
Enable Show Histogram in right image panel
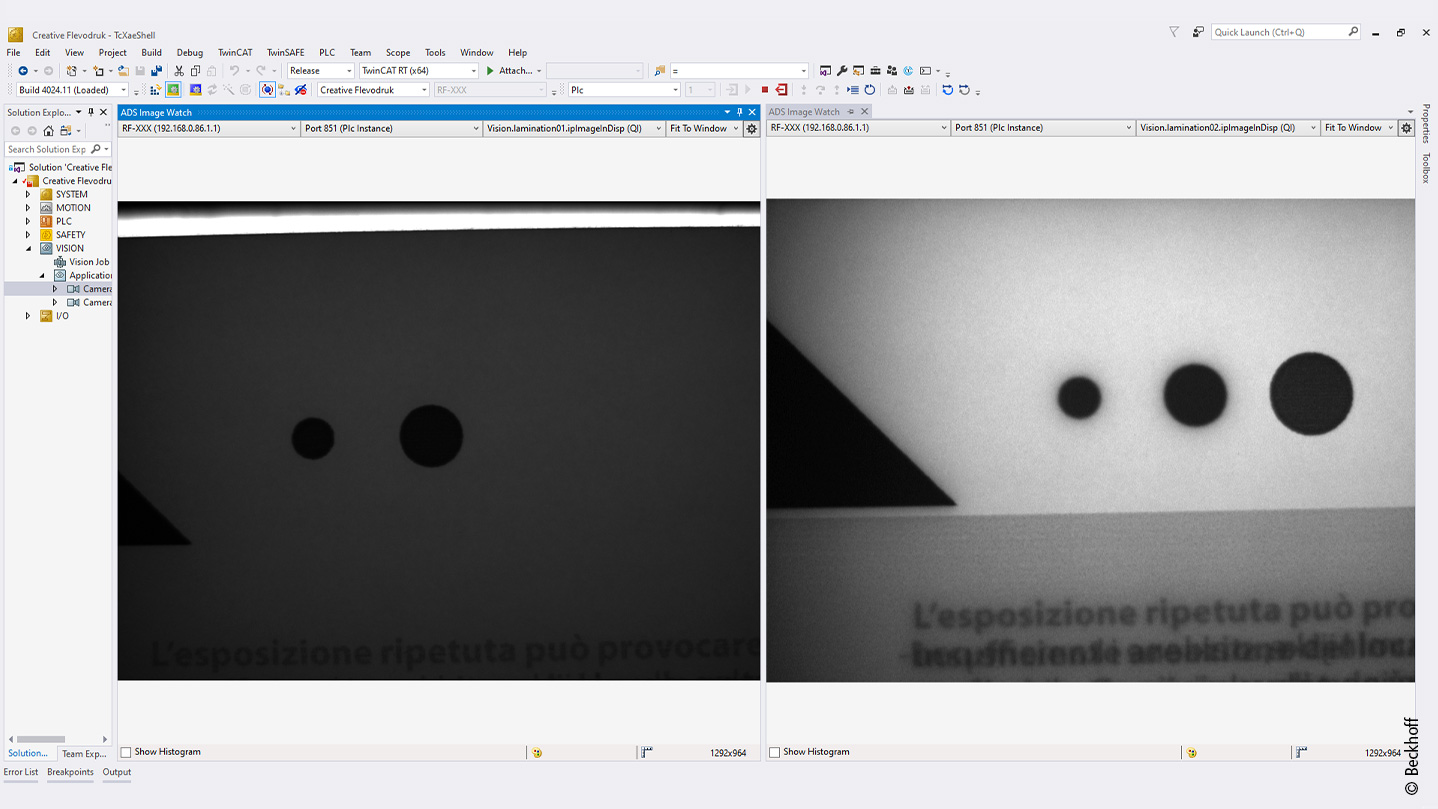tap(775, 752)
